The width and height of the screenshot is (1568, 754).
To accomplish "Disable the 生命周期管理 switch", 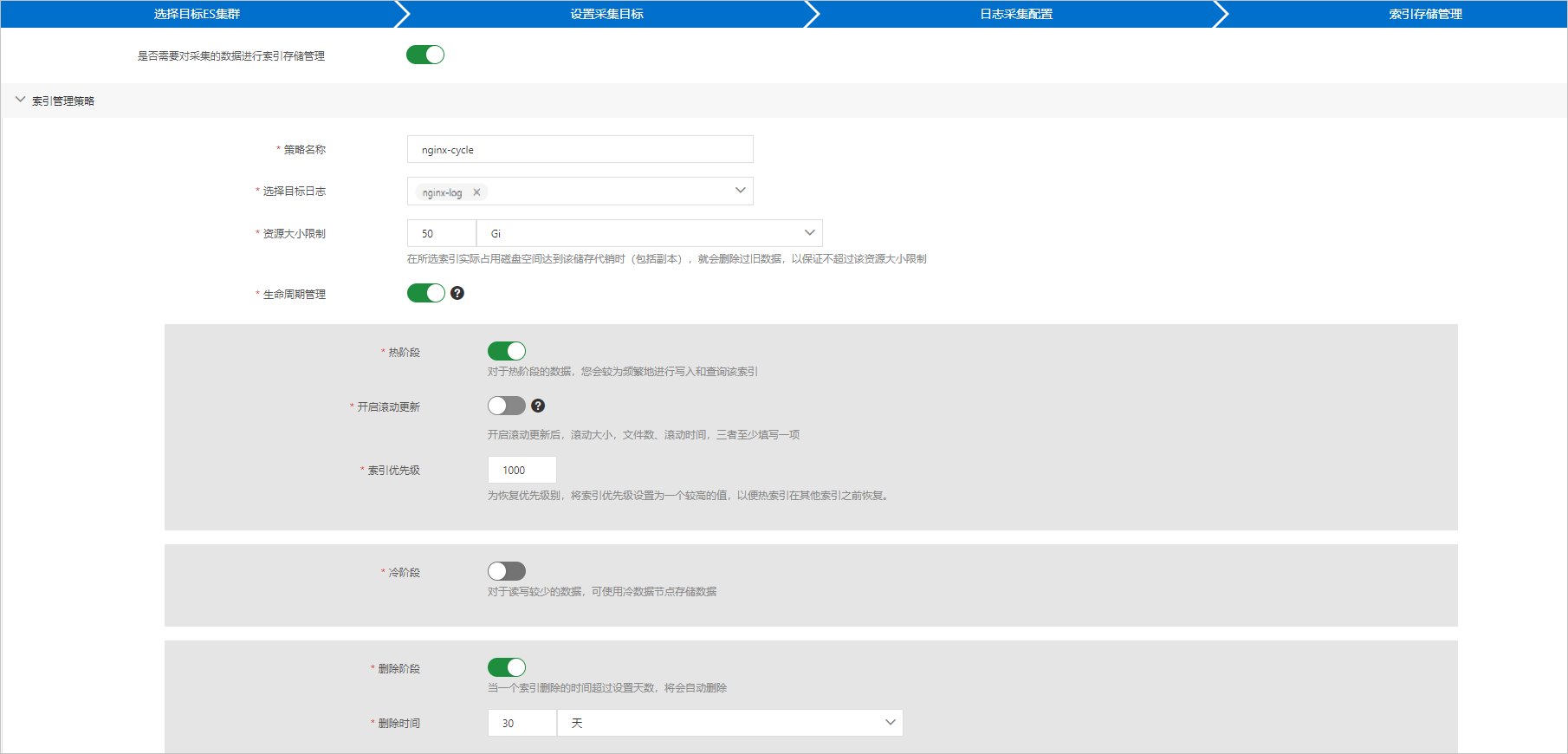I will click(x=426, y=293).
